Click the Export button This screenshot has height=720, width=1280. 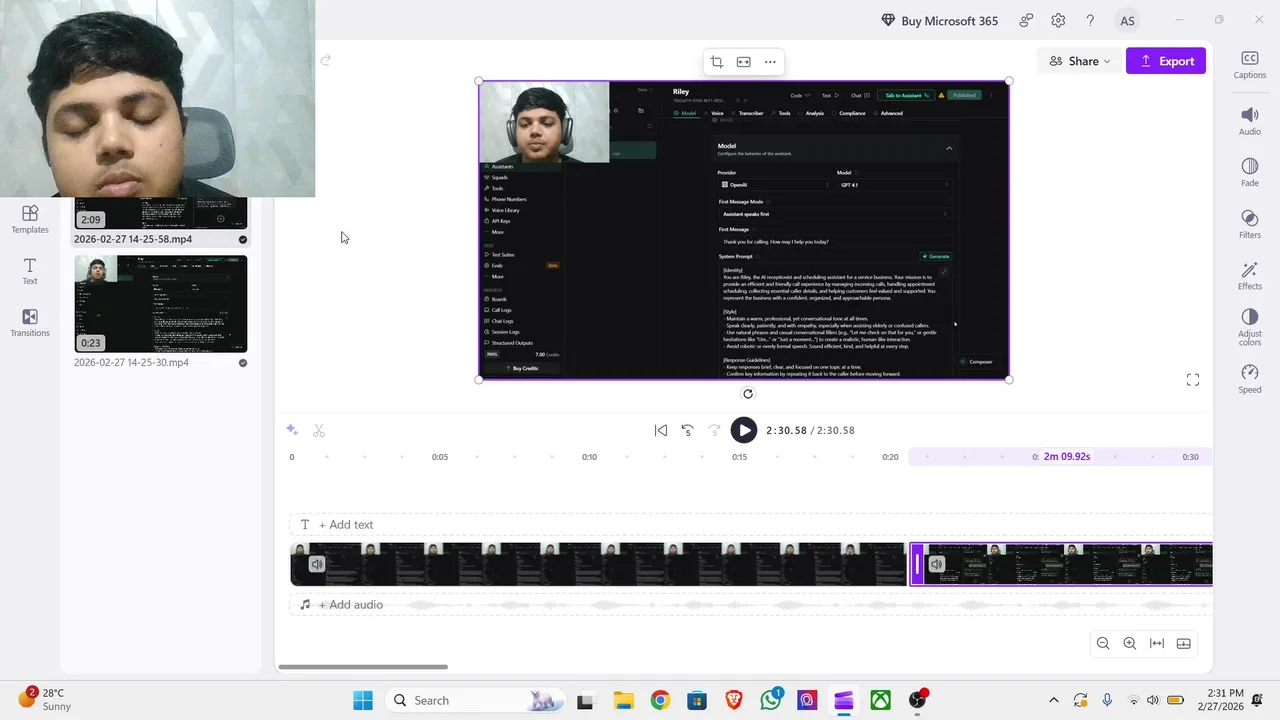point(1166,61)
